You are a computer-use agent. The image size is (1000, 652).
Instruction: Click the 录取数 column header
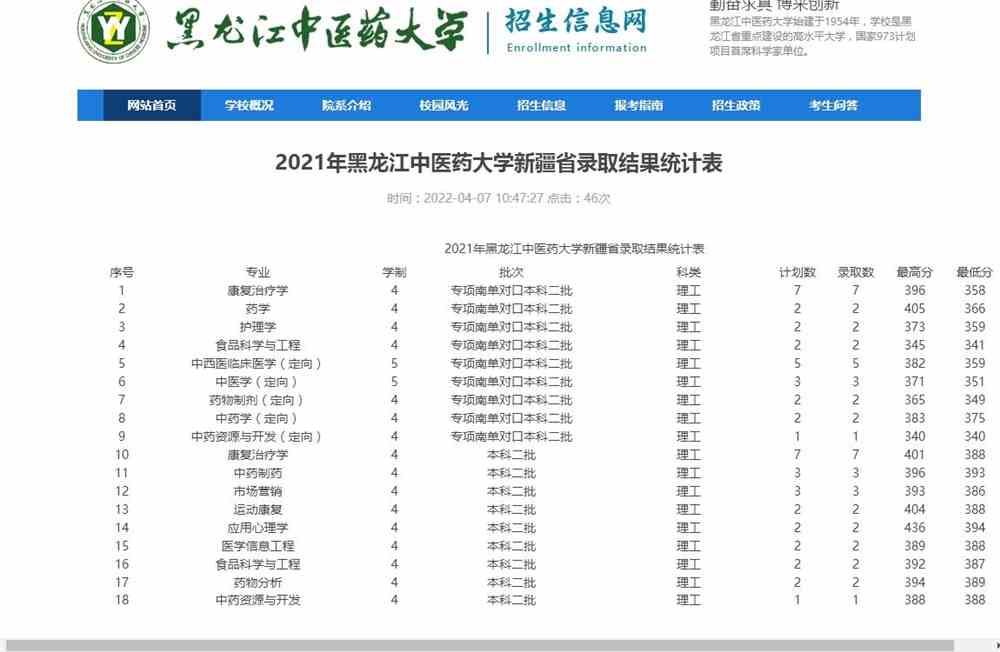(x=856, y=272)
